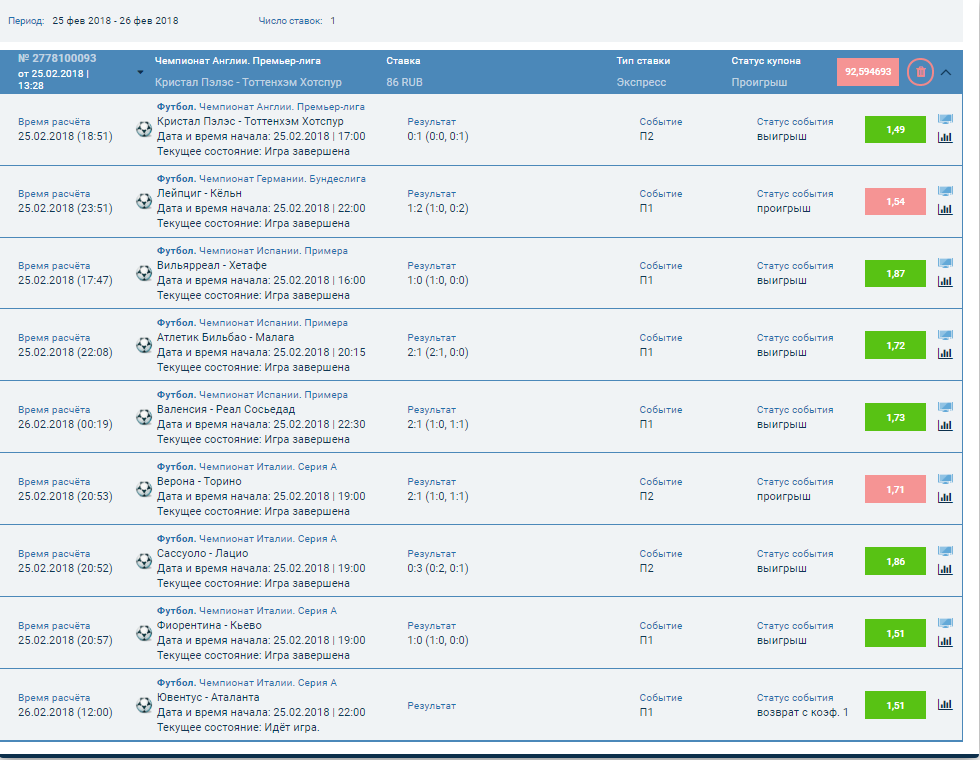Click the trash icon to delete coupon
Screen dimensions: 980x760
coord(920,72)
